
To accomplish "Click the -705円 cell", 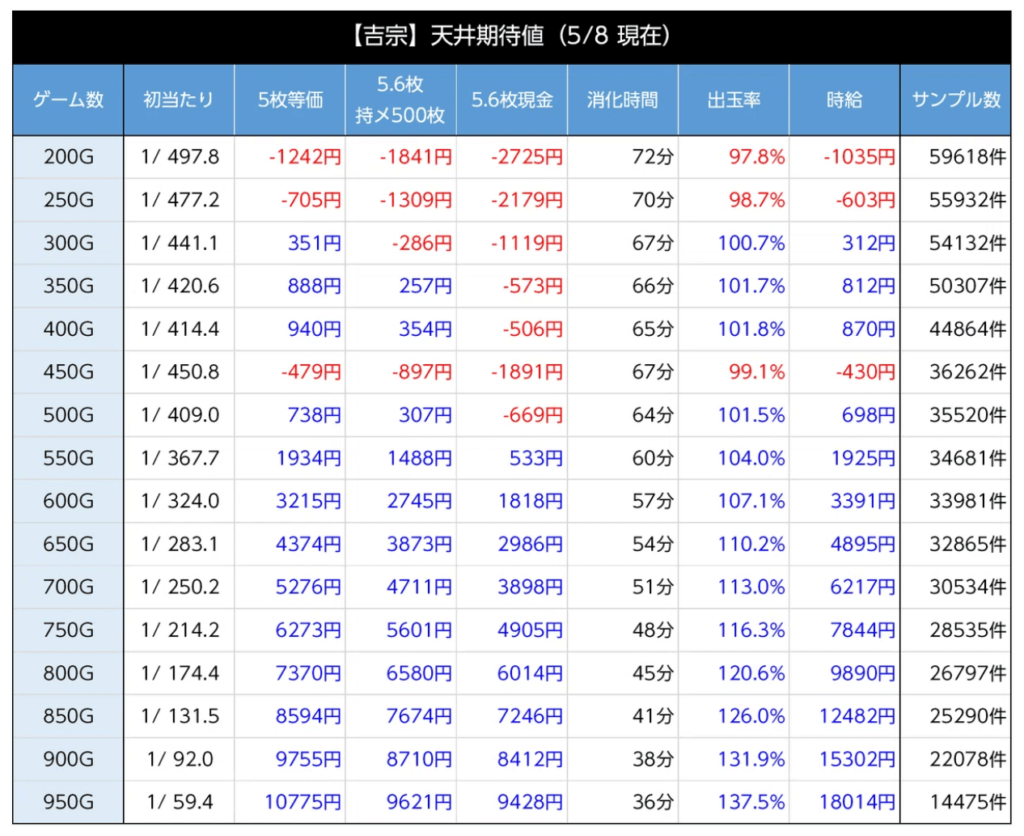I will [x=311, y=200].
